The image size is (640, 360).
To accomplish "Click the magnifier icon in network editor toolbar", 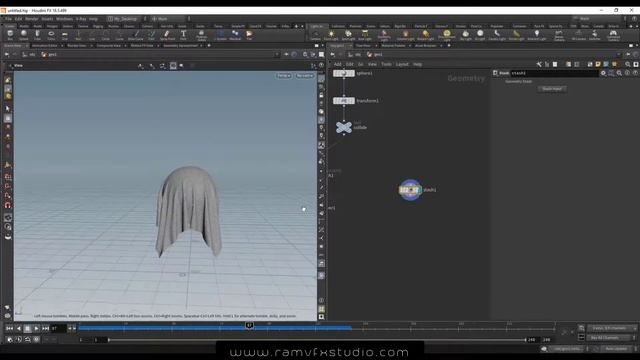I will [x=628, y=64].
